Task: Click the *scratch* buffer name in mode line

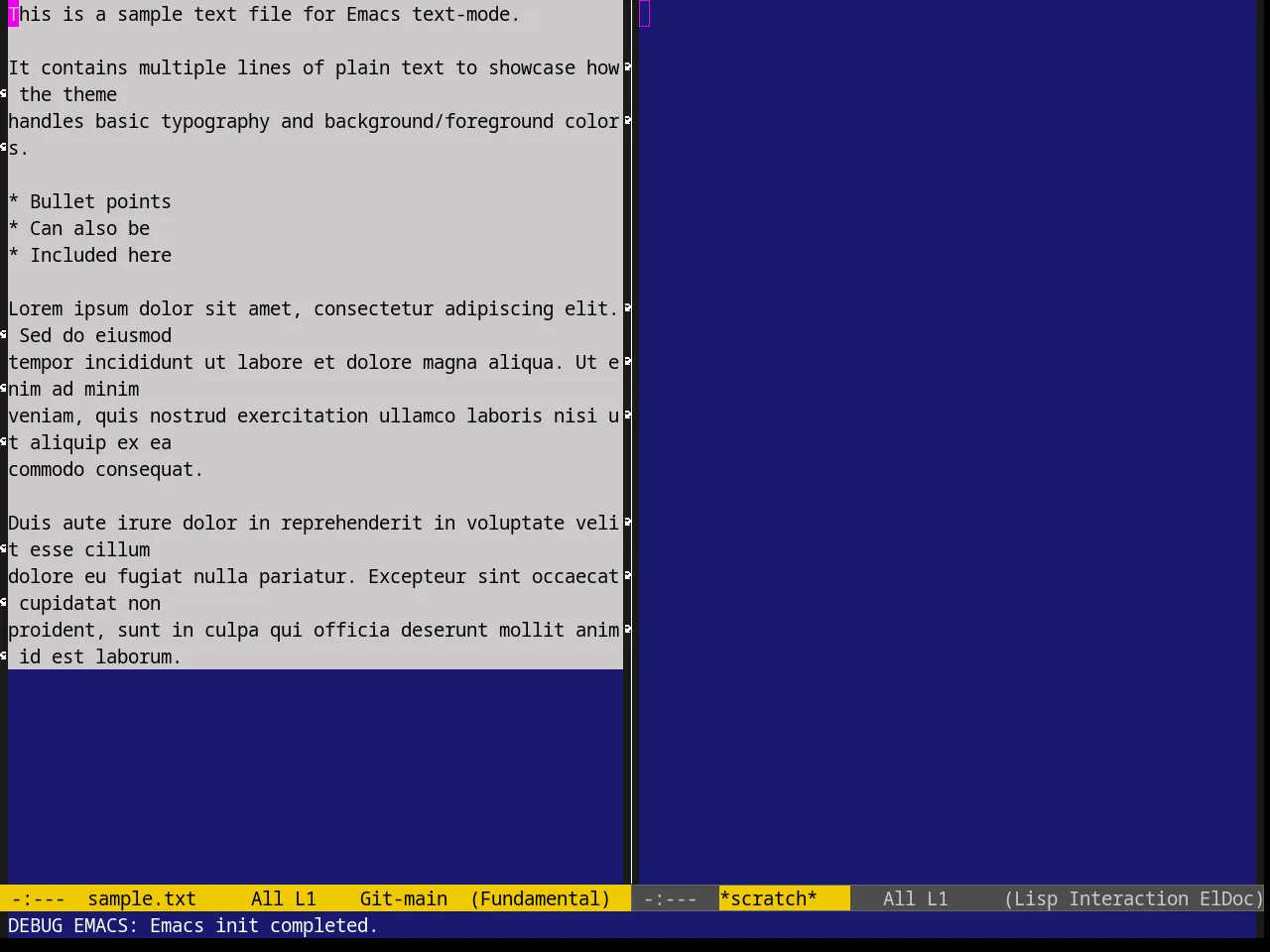Action: tap(768, 898)
